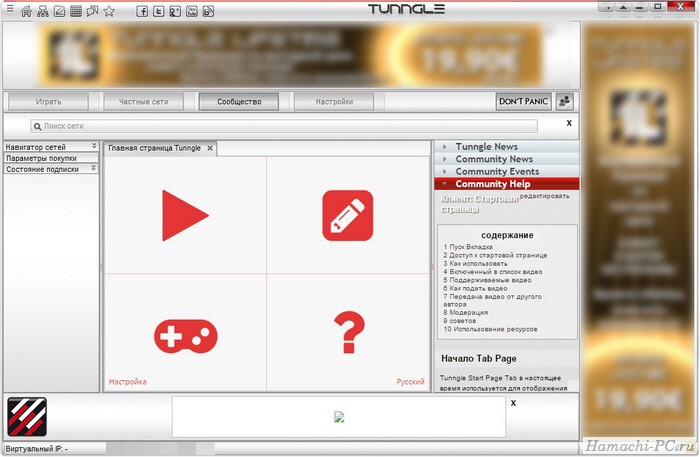
Task: Click the red gamepad icon
Action: click(186, 336)
